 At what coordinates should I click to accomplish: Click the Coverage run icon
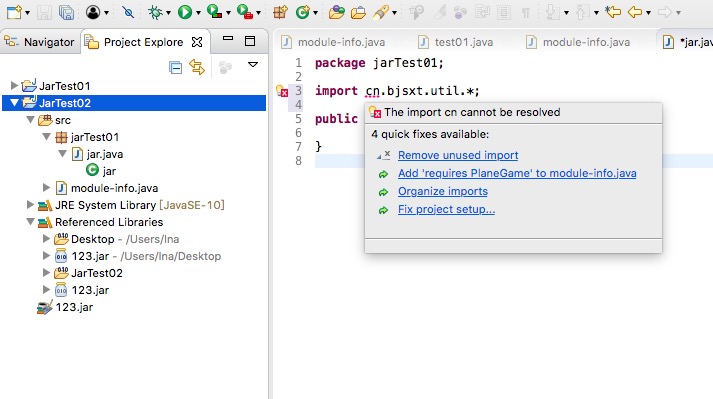click(x=214, y=11)
